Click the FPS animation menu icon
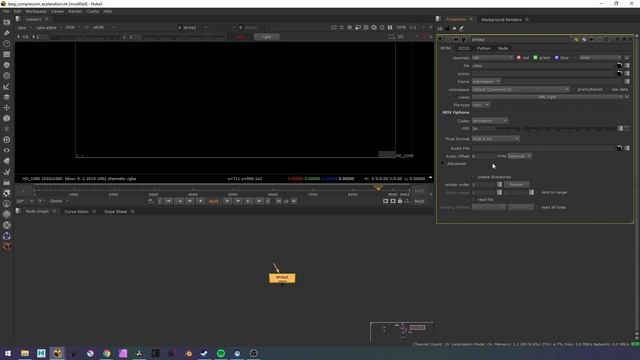Viewport: 640px width, 360px height. tap(627, 128)
